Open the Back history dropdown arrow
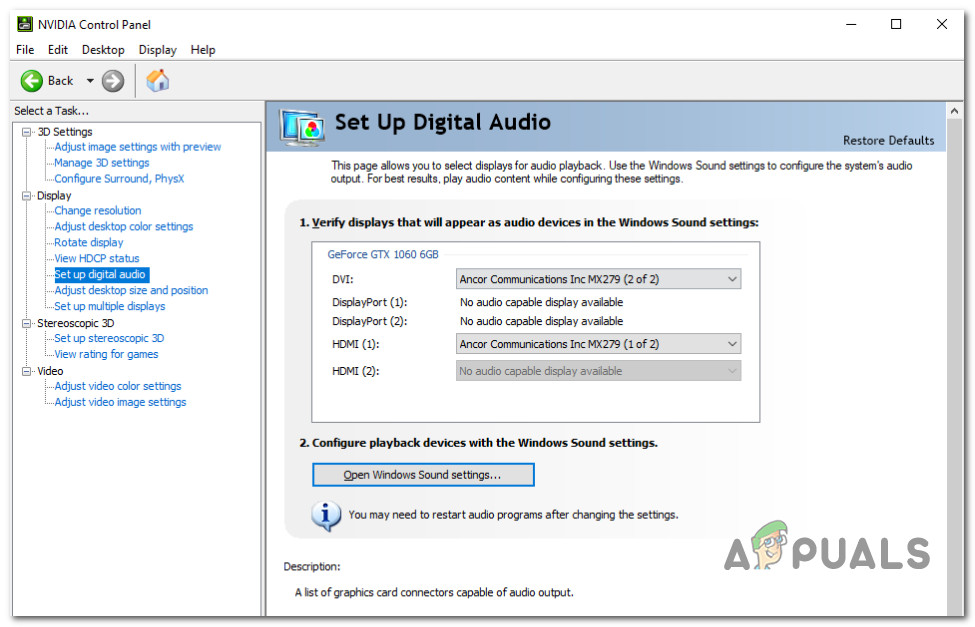Image resolution: width=975 pixels, height=627 pixels. click(x=90, y=81)
